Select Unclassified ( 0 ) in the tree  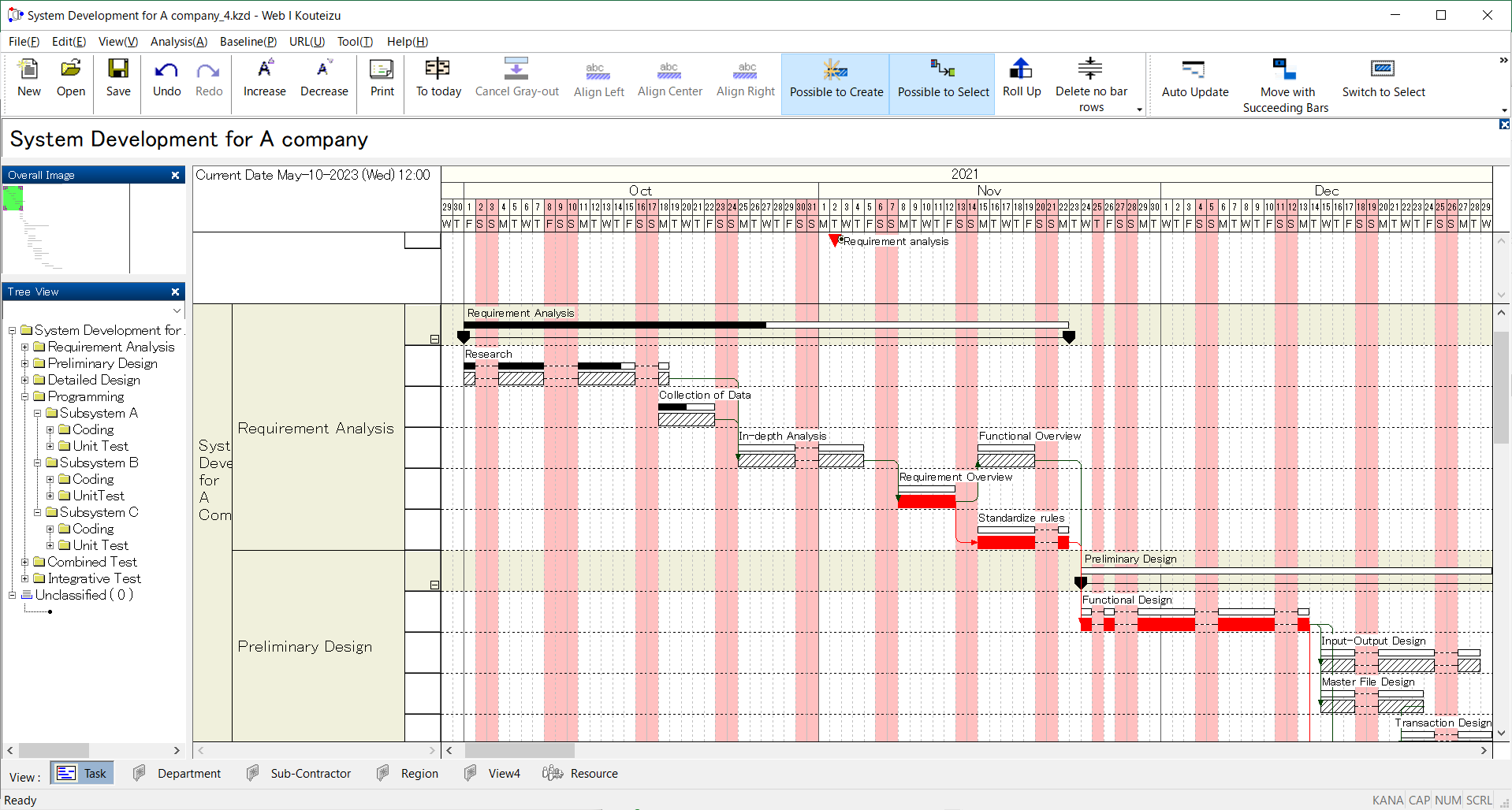click(x=84, y=595)
